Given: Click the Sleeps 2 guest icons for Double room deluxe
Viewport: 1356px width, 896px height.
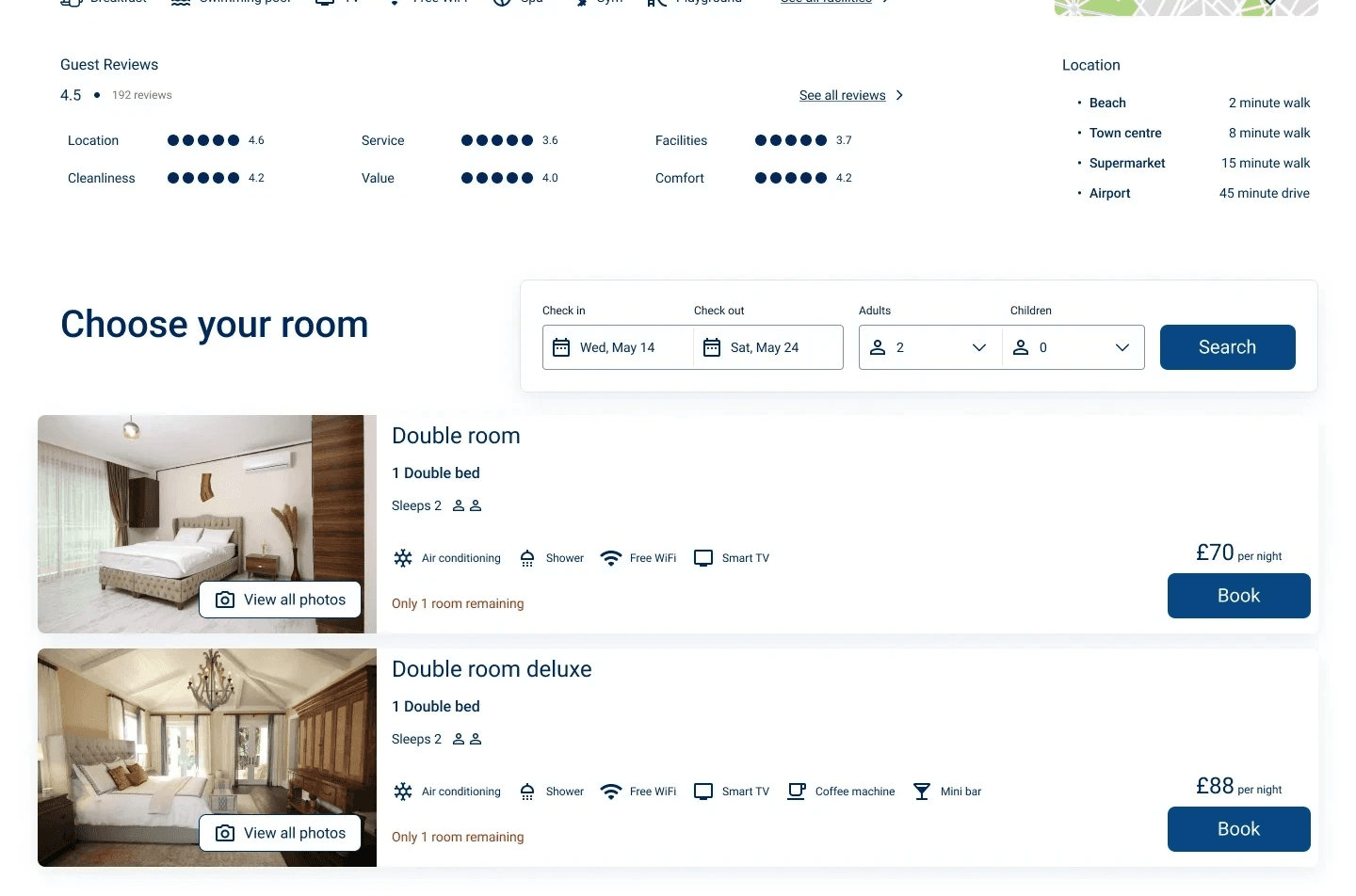Looking at the screenshot, I should coord(467,739).
